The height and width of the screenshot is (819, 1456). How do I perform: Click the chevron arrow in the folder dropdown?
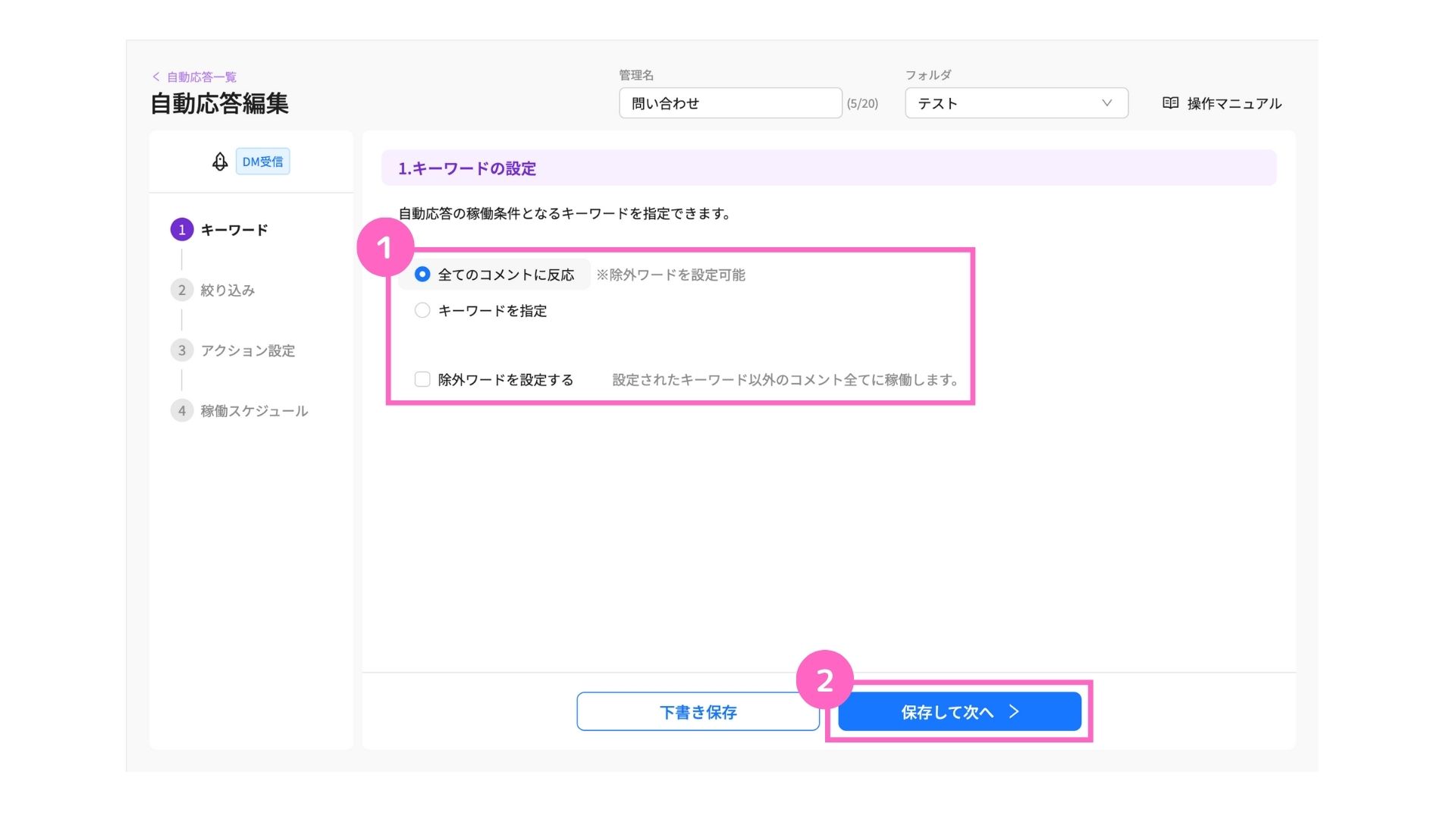pos(1106,103)
